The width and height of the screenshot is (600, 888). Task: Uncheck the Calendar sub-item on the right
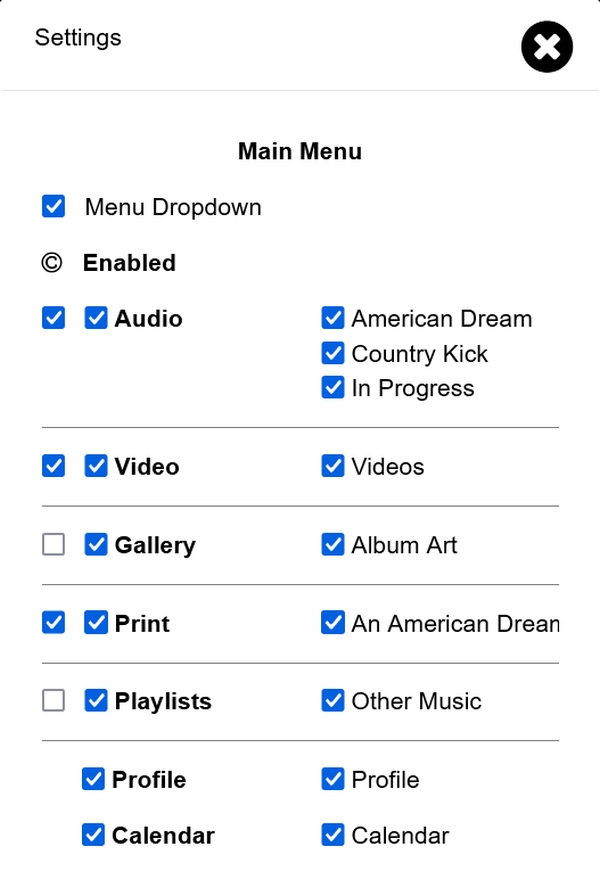point(333,835)
